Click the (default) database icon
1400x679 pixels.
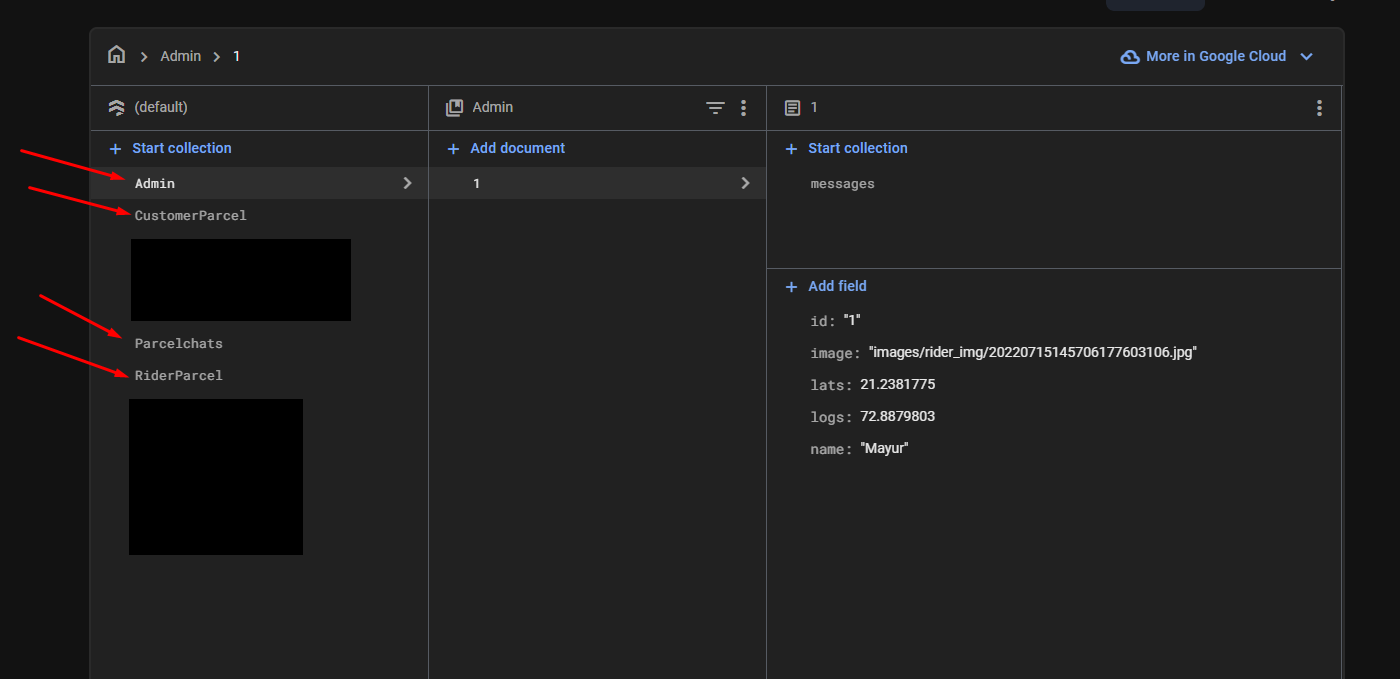pyautogui.click(x=117, y=107)
